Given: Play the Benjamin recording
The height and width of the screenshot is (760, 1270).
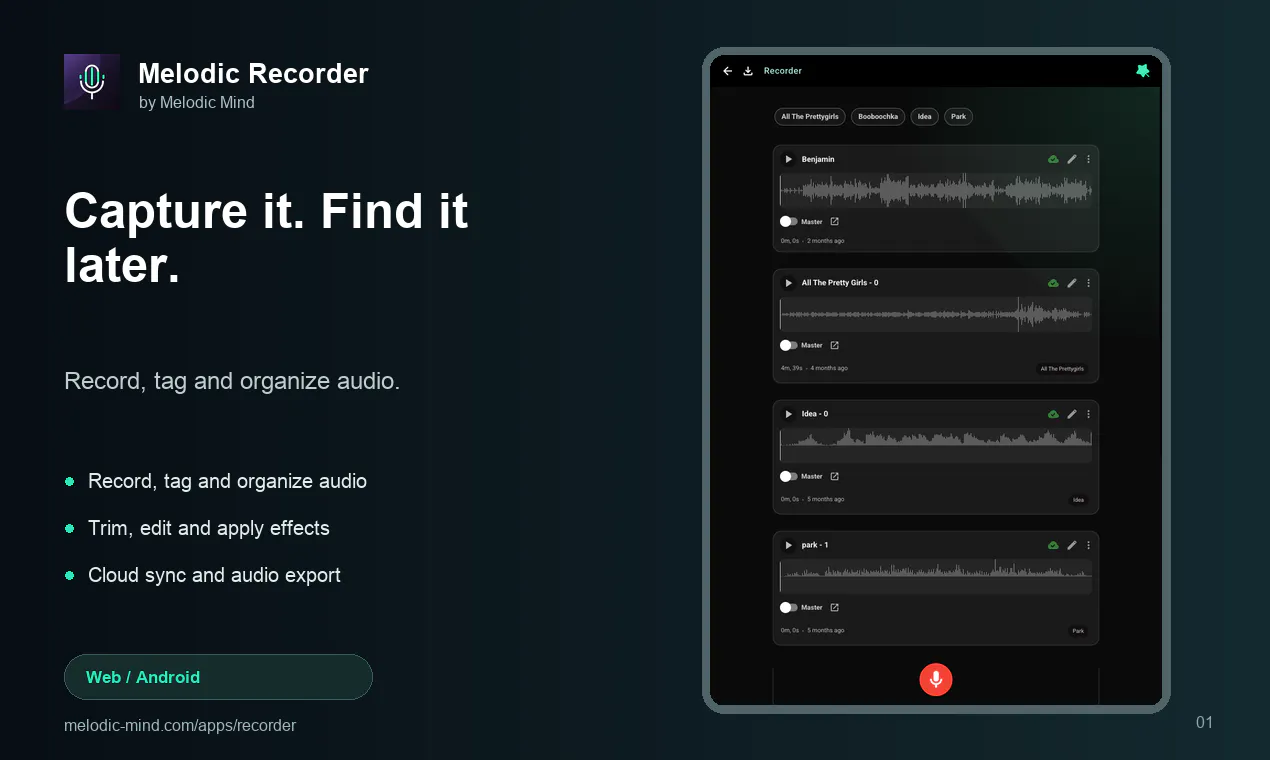Looking at the screenshot, I should tap(788, 159).
